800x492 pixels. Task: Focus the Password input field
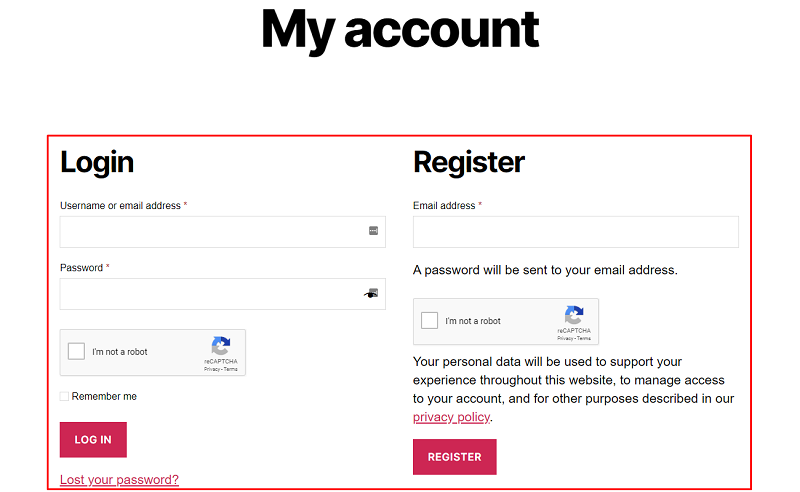[x=222, y=294]
